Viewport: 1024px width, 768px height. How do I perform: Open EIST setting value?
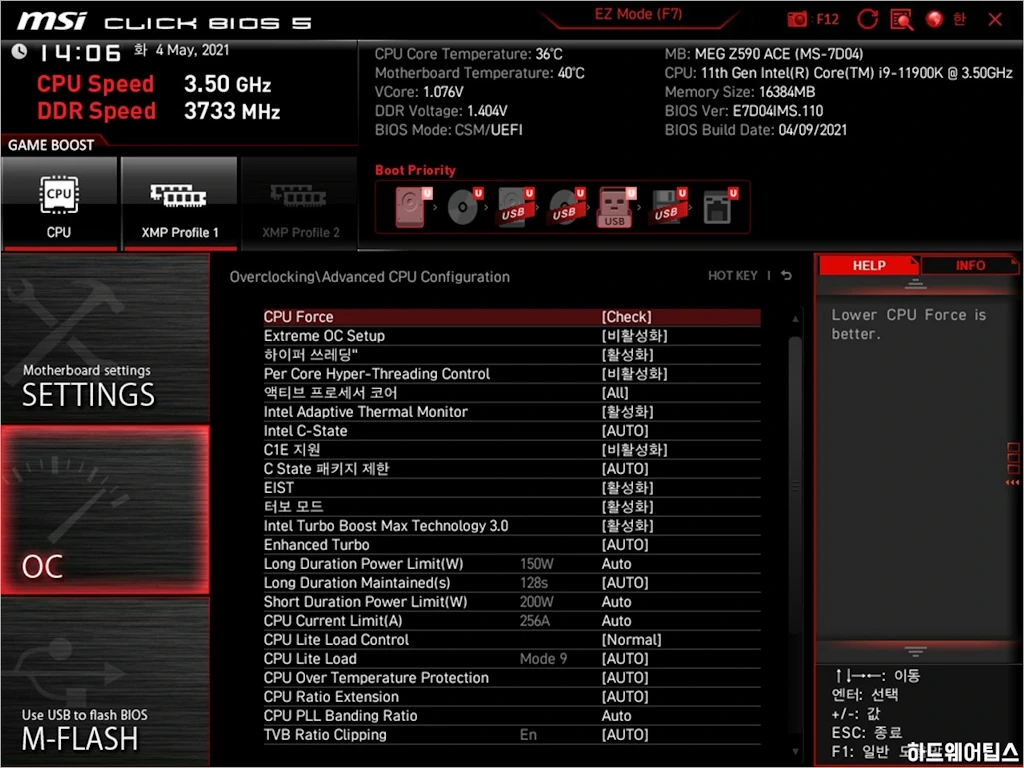tap(627, 487)
